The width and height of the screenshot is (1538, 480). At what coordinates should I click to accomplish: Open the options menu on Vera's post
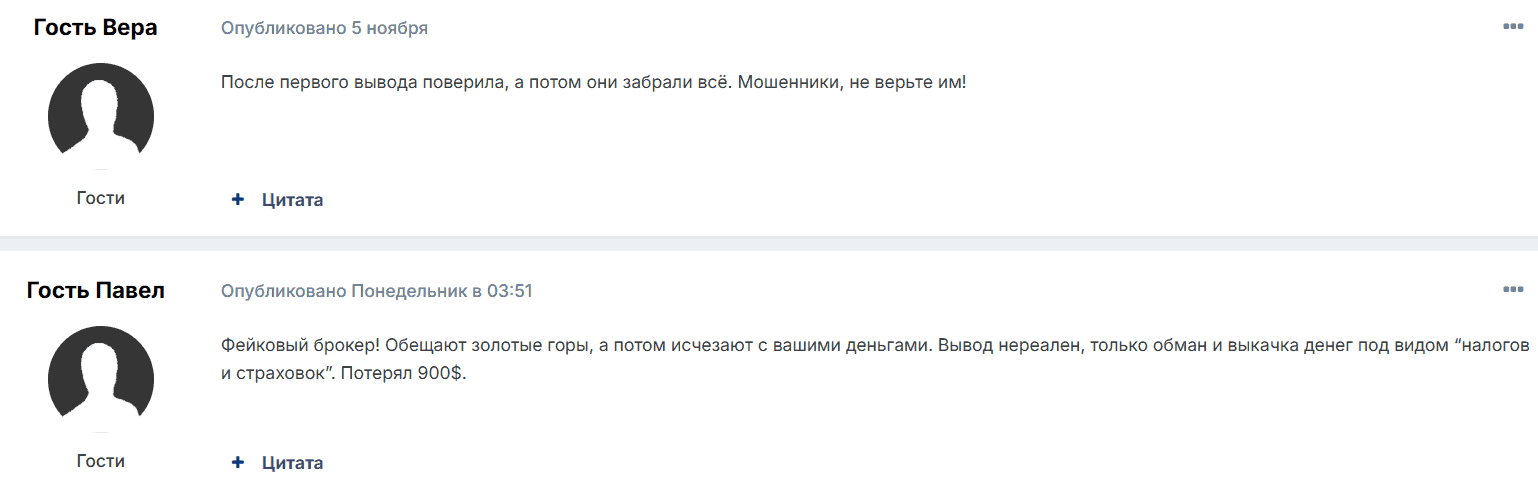[1512, 27]
